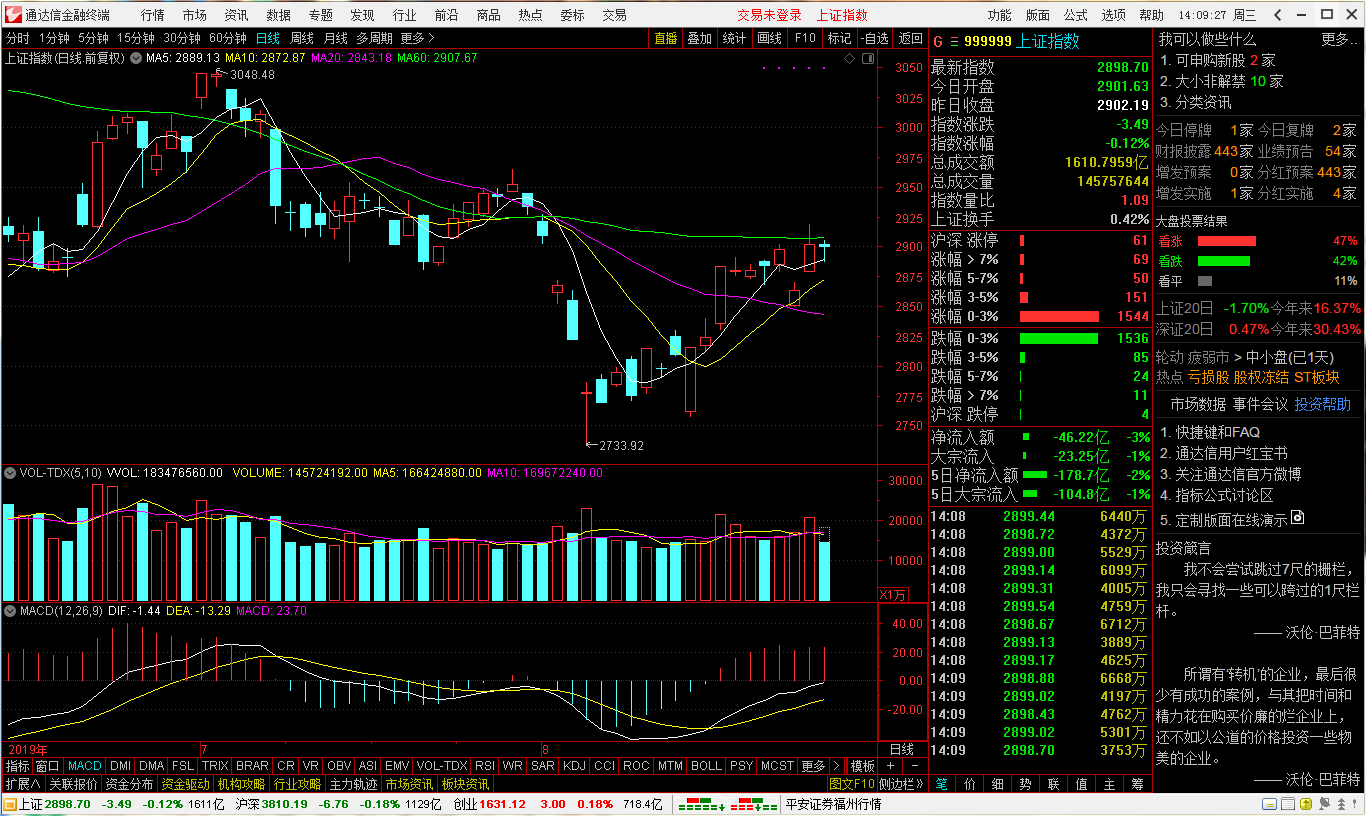Toggle the 窗口 button in indicator bar
Screen dimensions: 1366x816
point(48,766)
